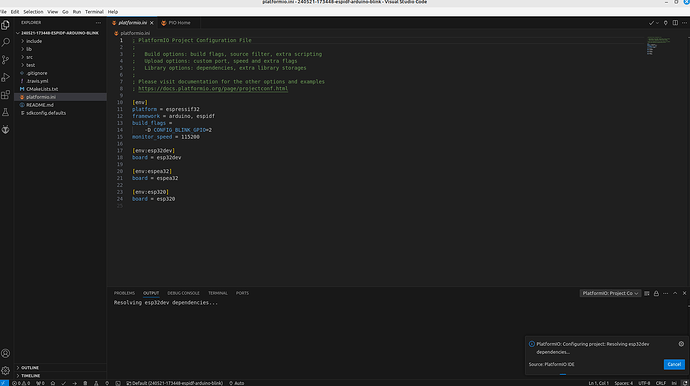Open the Manage gear in activity bar

[6, 371]
